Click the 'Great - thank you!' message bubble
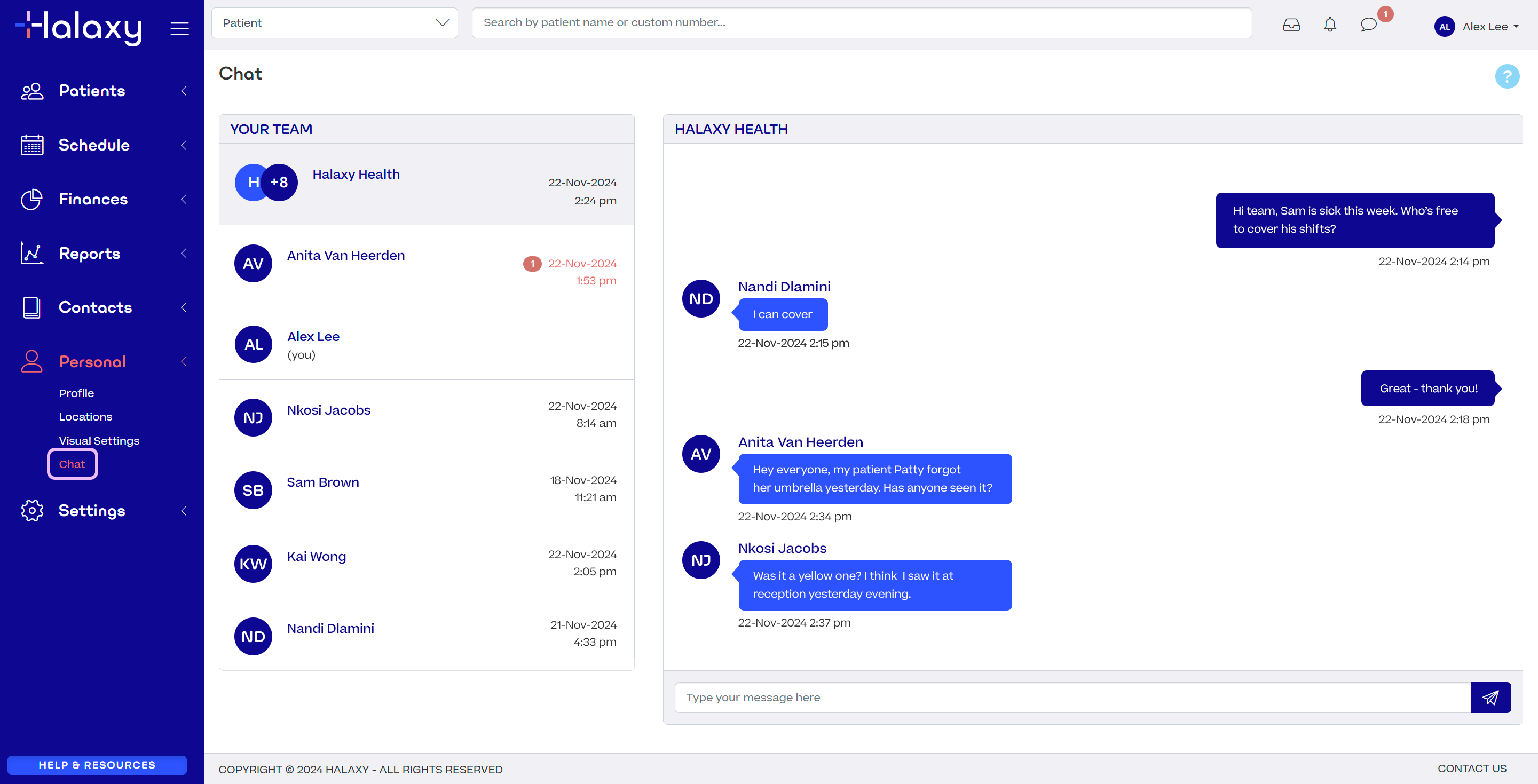 [1428, 388]
